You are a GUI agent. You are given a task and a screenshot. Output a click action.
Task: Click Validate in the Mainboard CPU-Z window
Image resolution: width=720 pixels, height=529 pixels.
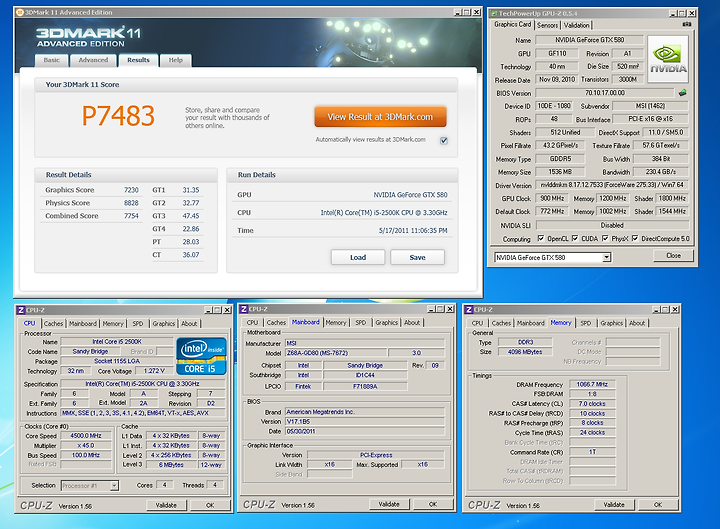[389, 504]
